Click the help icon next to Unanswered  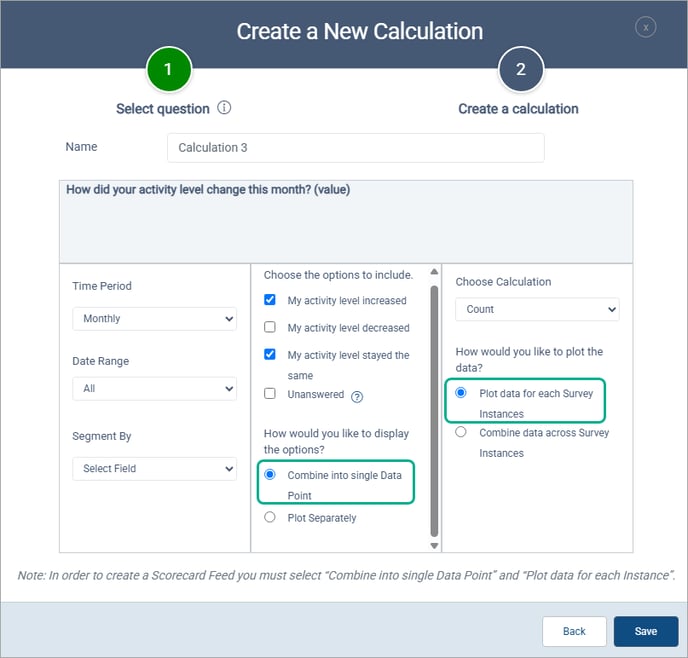pyautogui.click(x=357, y=396)
